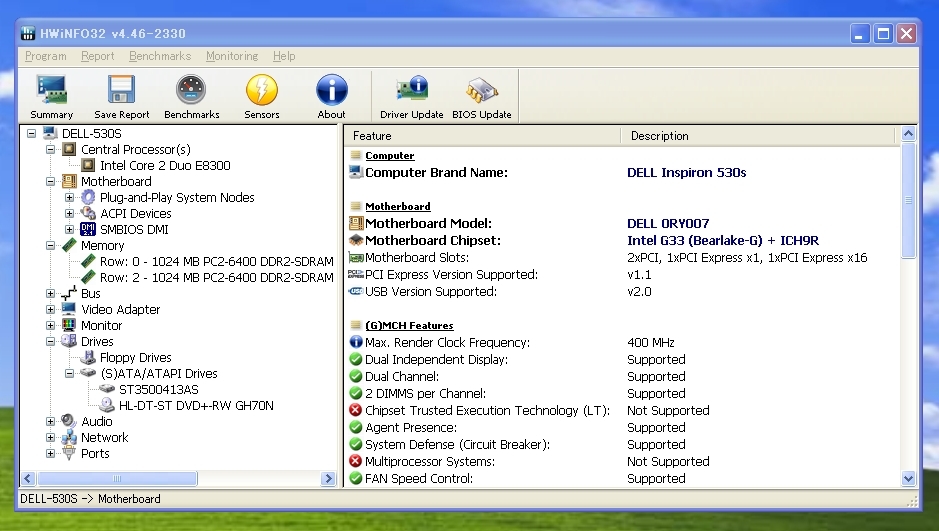Viewport: 939px width, 531px height.
Task: Expand the Video Adapter node
Action: point(51,310)
